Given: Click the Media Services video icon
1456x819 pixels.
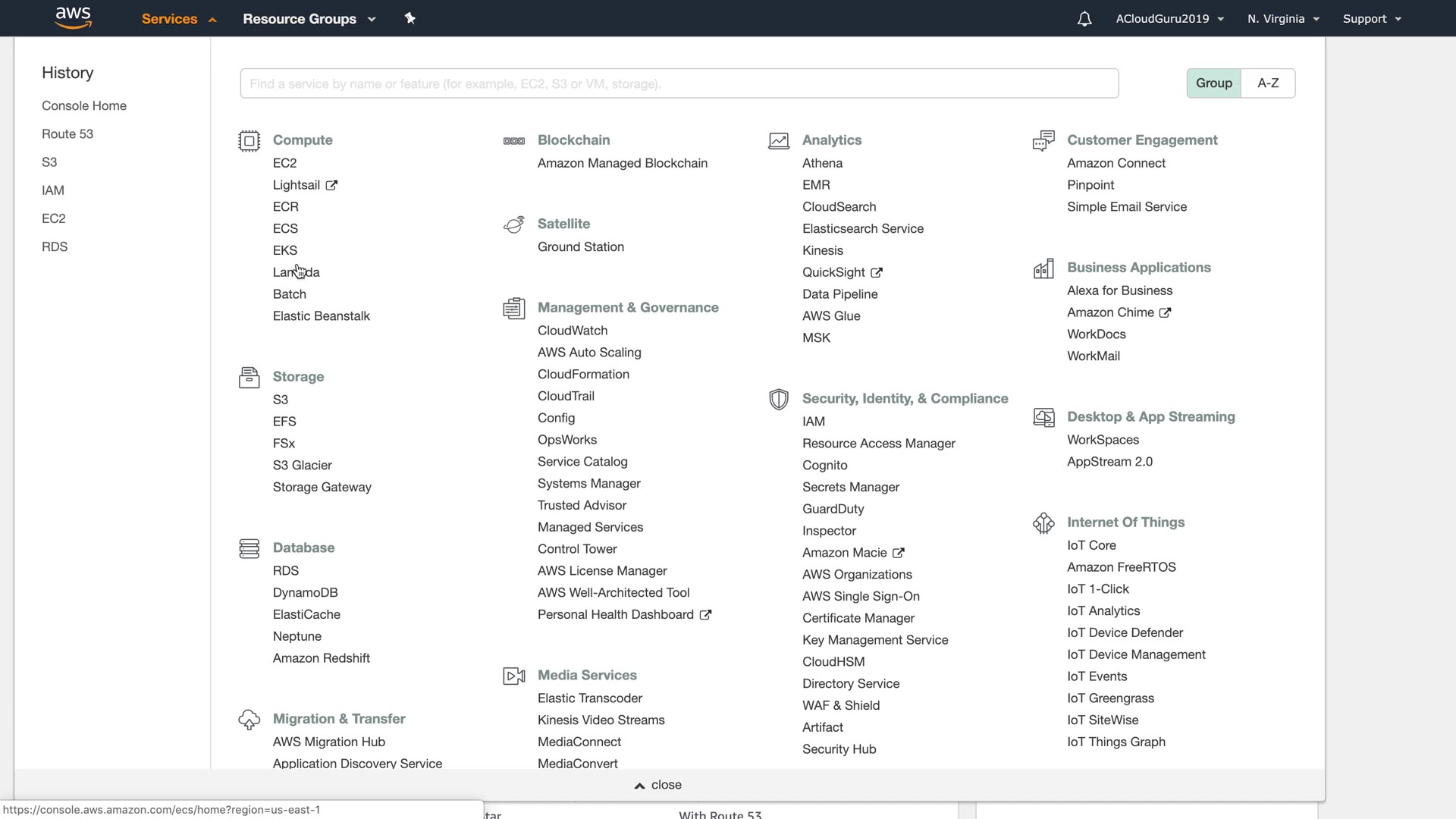Looking at the screenshot, I should [513, 676].
